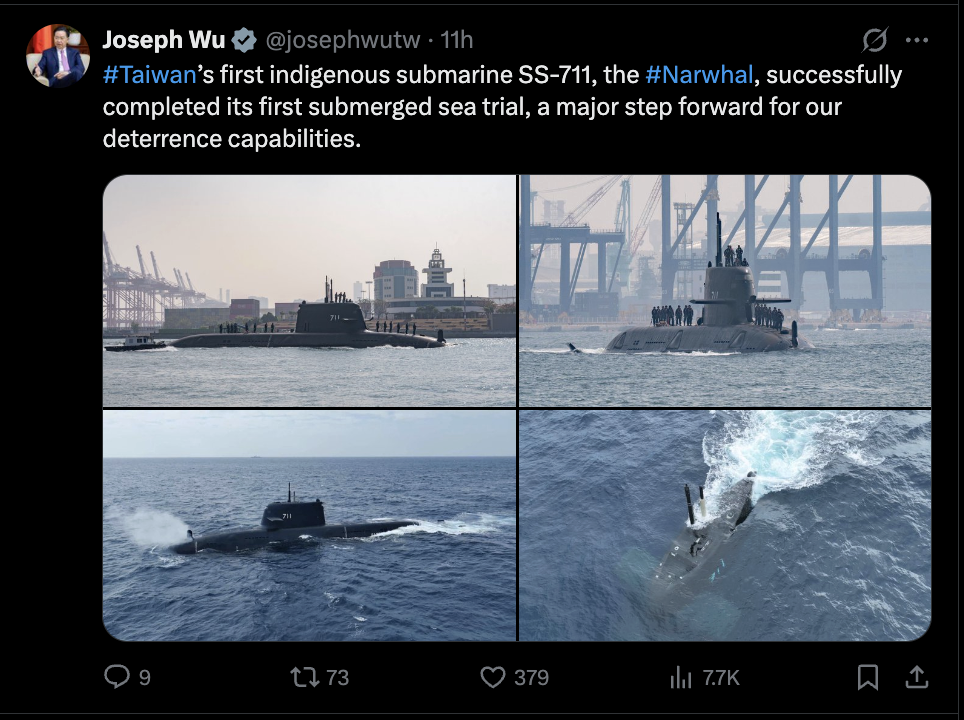Screen dimensions: 964x720
Task: Repost this tweet using the retweet icon
Action: pos(303,677)
